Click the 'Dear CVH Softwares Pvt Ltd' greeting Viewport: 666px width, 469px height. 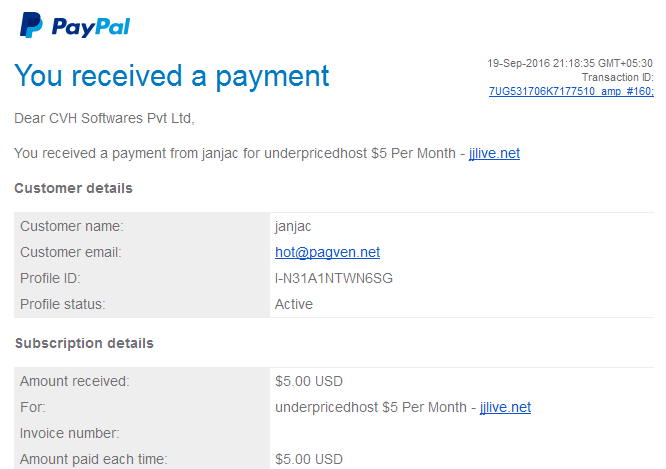tap(104, 118)
